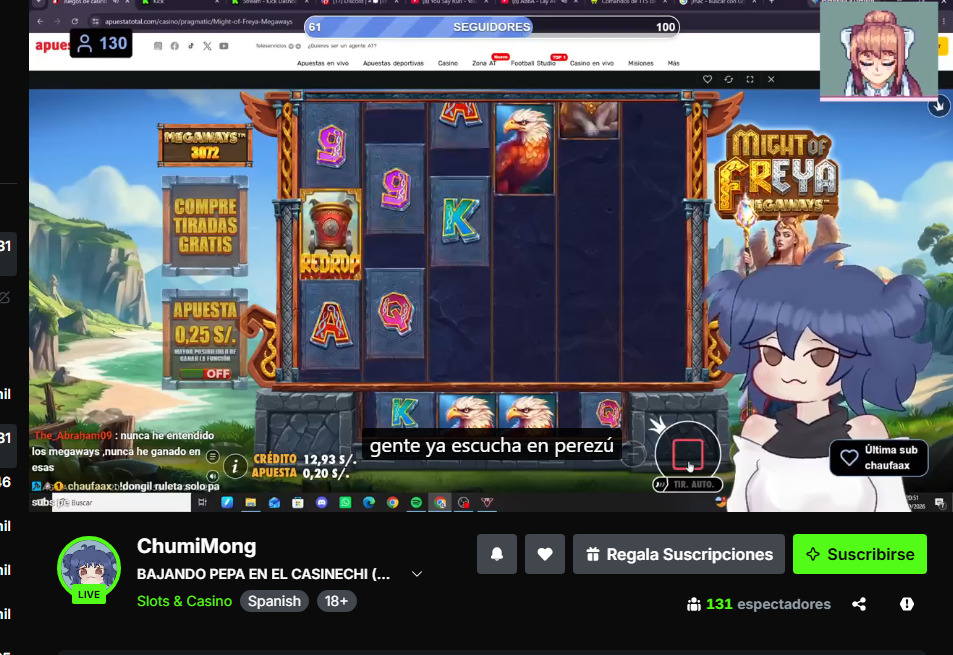Open the Football Studio menu item
This screenshot has height=655, width=953.
[533, 63]
